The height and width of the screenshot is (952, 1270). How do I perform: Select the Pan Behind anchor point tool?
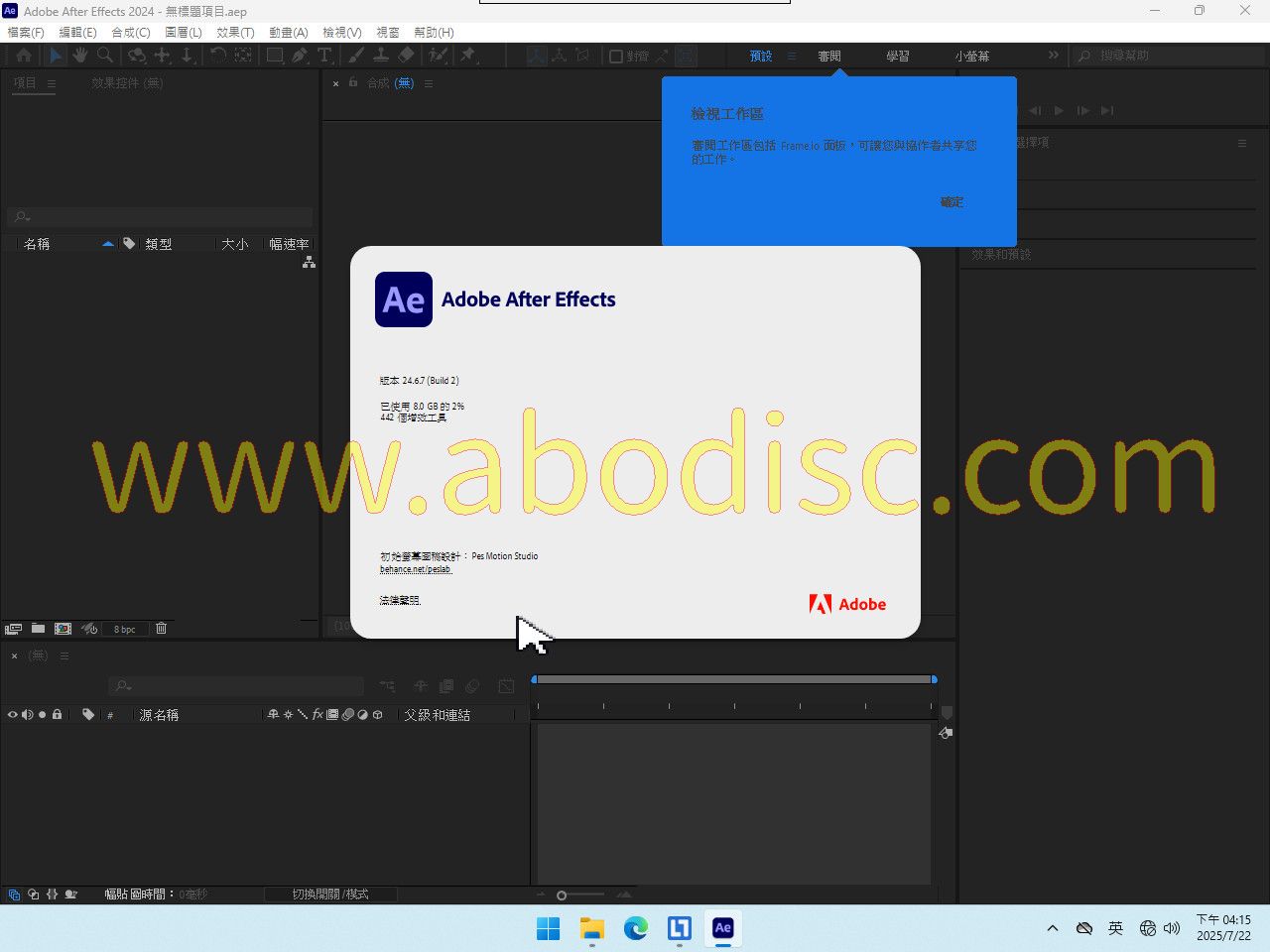[x=243, y=56]
